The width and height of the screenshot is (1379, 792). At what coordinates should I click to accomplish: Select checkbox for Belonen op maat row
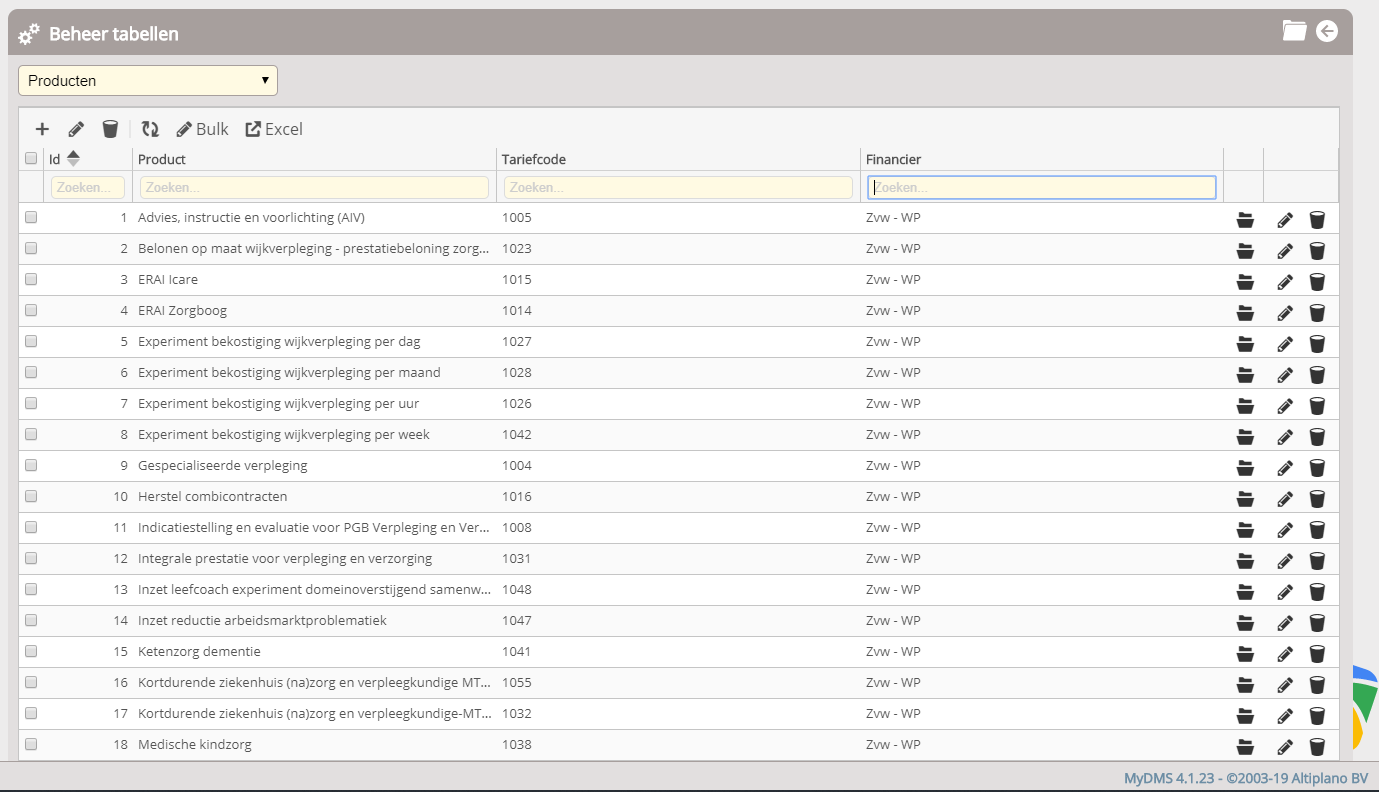tap(31, 248)
